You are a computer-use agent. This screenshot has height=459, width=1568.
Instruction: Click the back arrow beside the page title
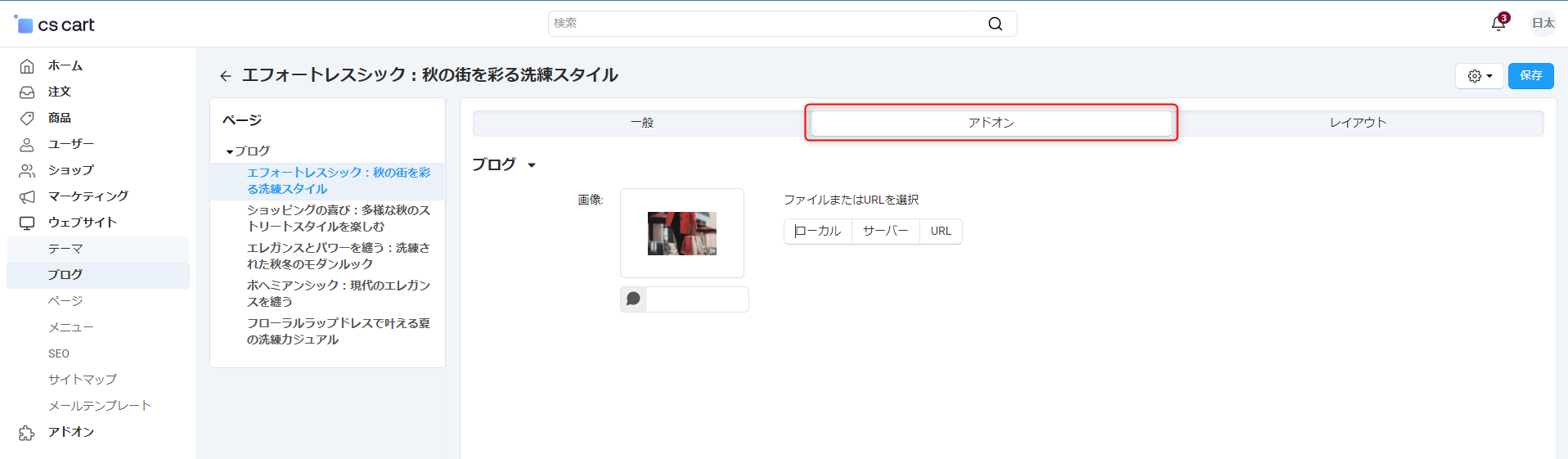point(226,76)
